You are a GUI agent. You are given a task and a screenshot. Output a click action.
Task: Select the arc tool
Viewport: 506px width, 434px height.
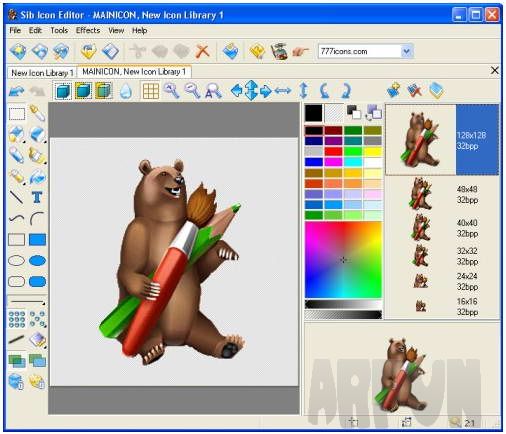click(x=37, y=219)
